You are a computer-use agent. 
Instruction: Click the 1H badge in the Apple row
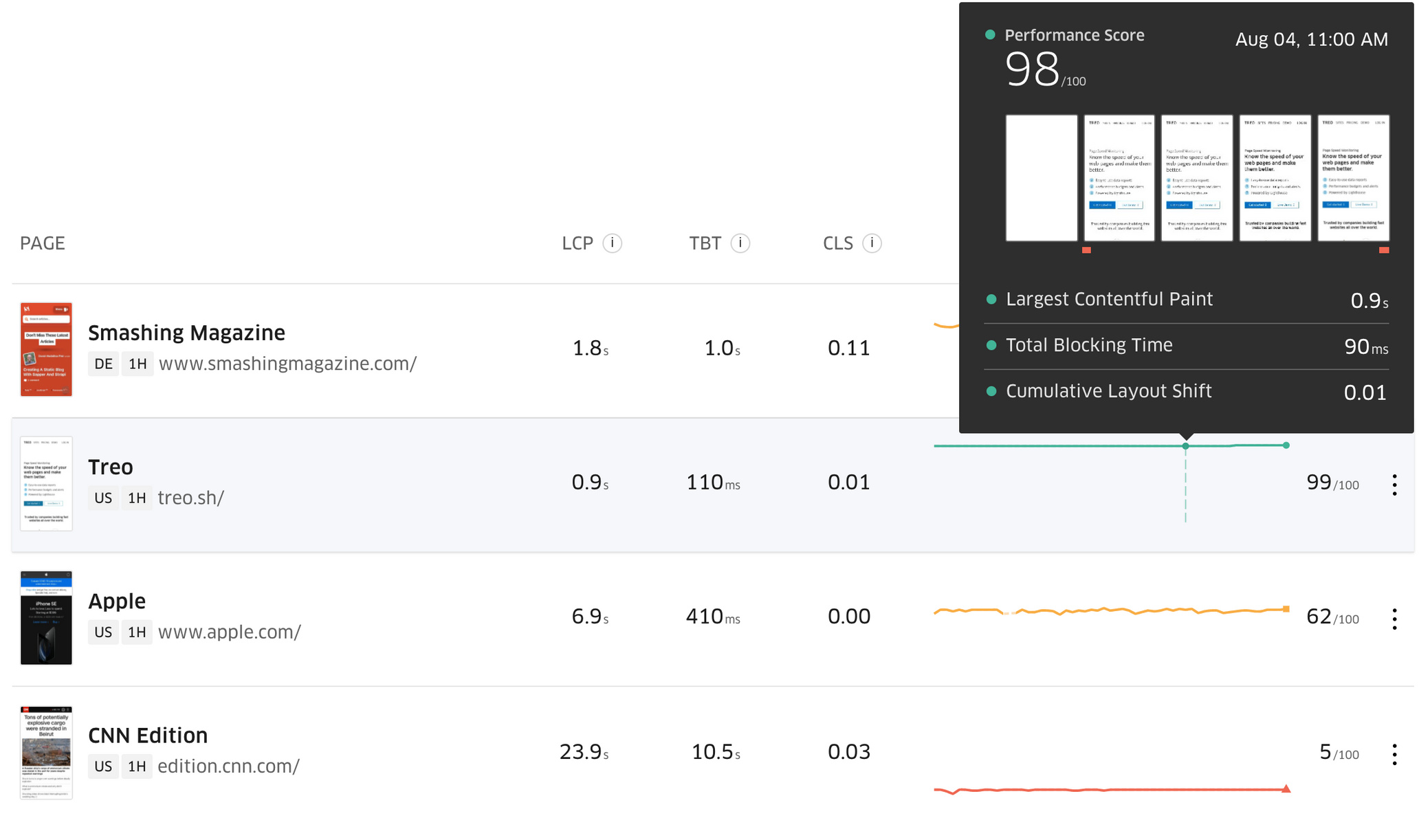[137, 632]
